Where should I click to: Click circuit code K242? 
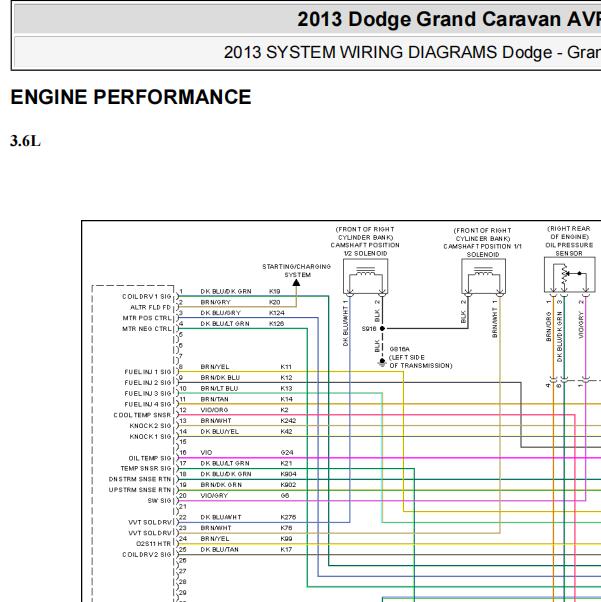(288, 420)
